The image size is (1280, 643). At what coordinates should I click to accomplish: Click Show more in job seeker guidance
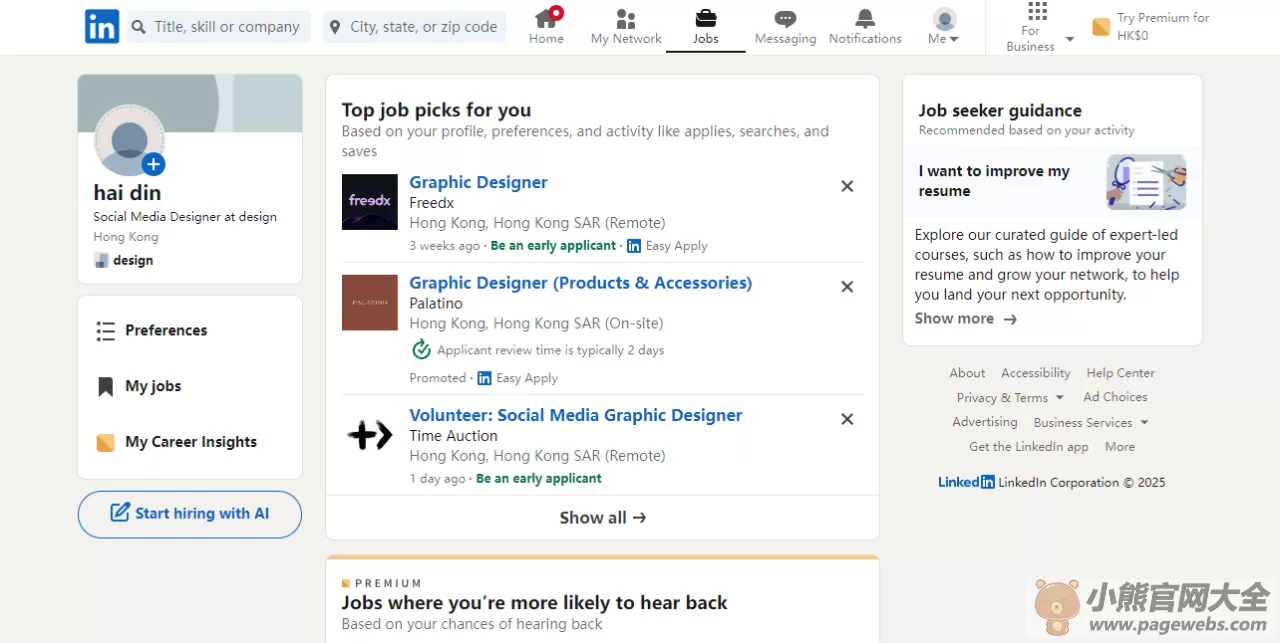(965, 319)
